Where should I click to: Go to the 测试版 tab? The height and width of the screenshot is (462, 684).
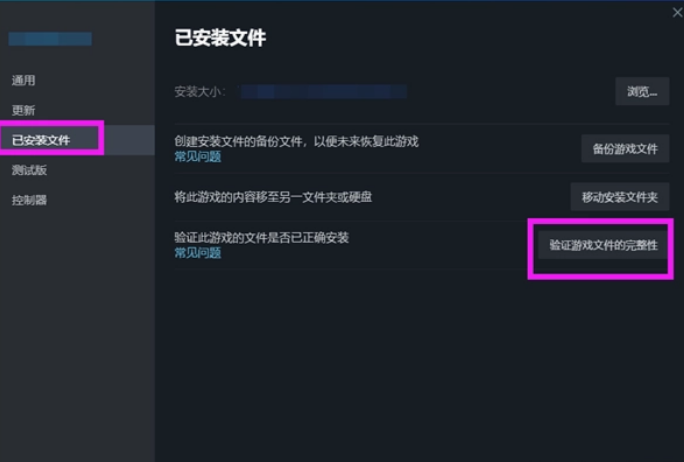click(29, 170)
